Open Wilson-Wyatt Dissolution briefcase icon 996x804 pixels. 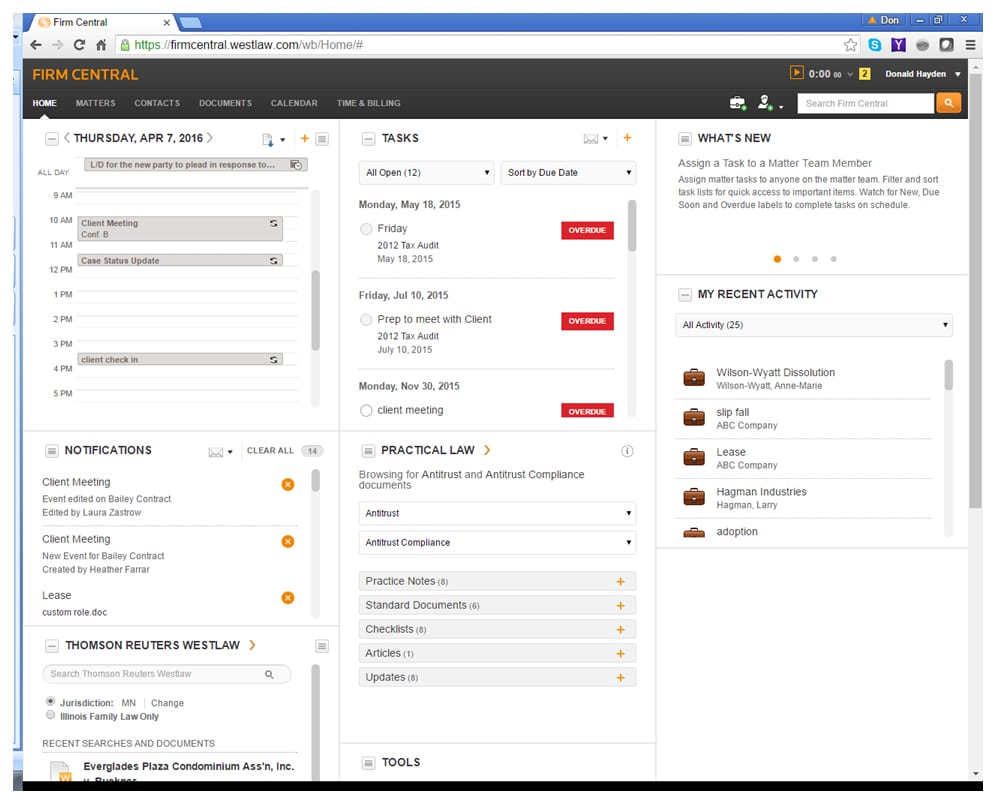pyautogui.click(x=694, y=377)
